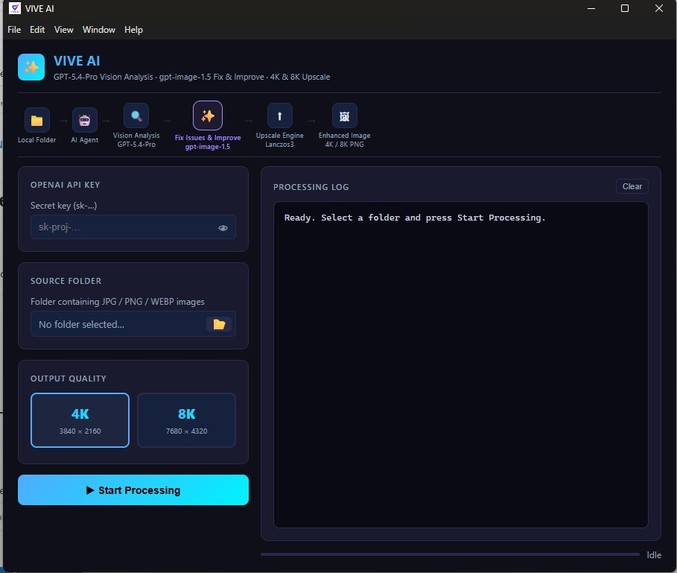Open the File menu
The image size is (677, 573).
point(14,30)
